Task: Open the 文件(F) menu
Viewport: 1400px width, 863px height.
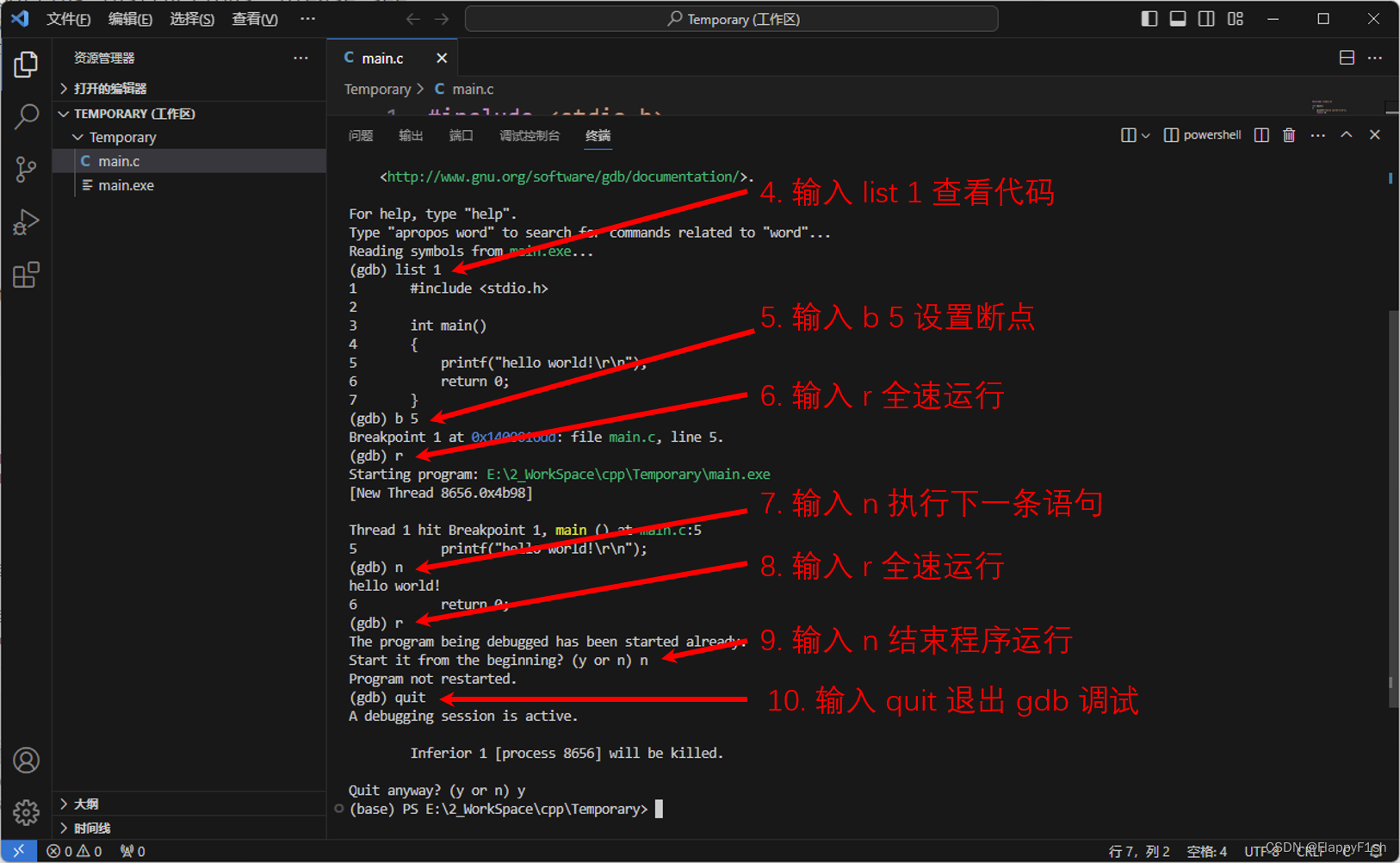Action: 68,19
